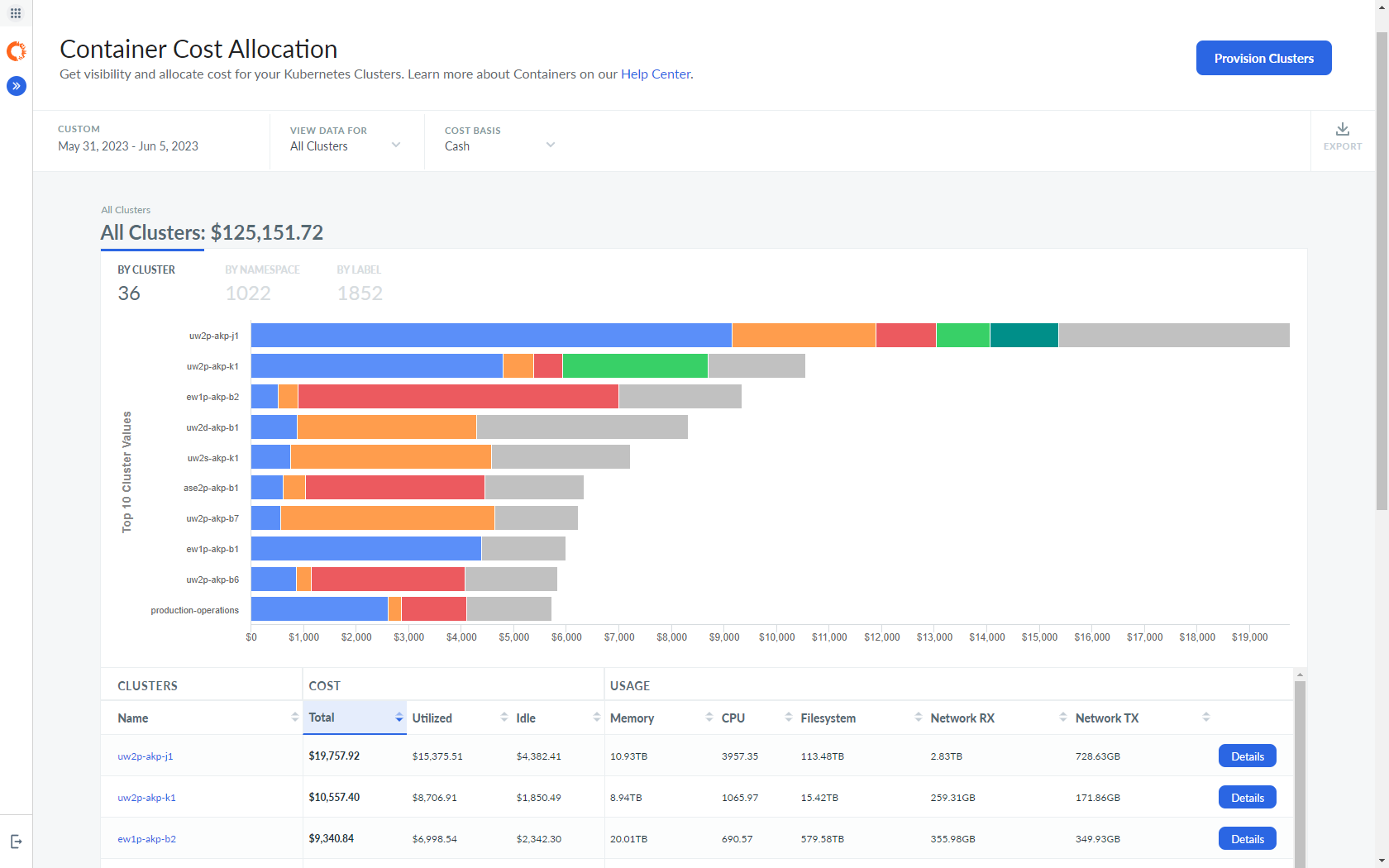Sort table by Idle cost arrows

pos(596,718)
